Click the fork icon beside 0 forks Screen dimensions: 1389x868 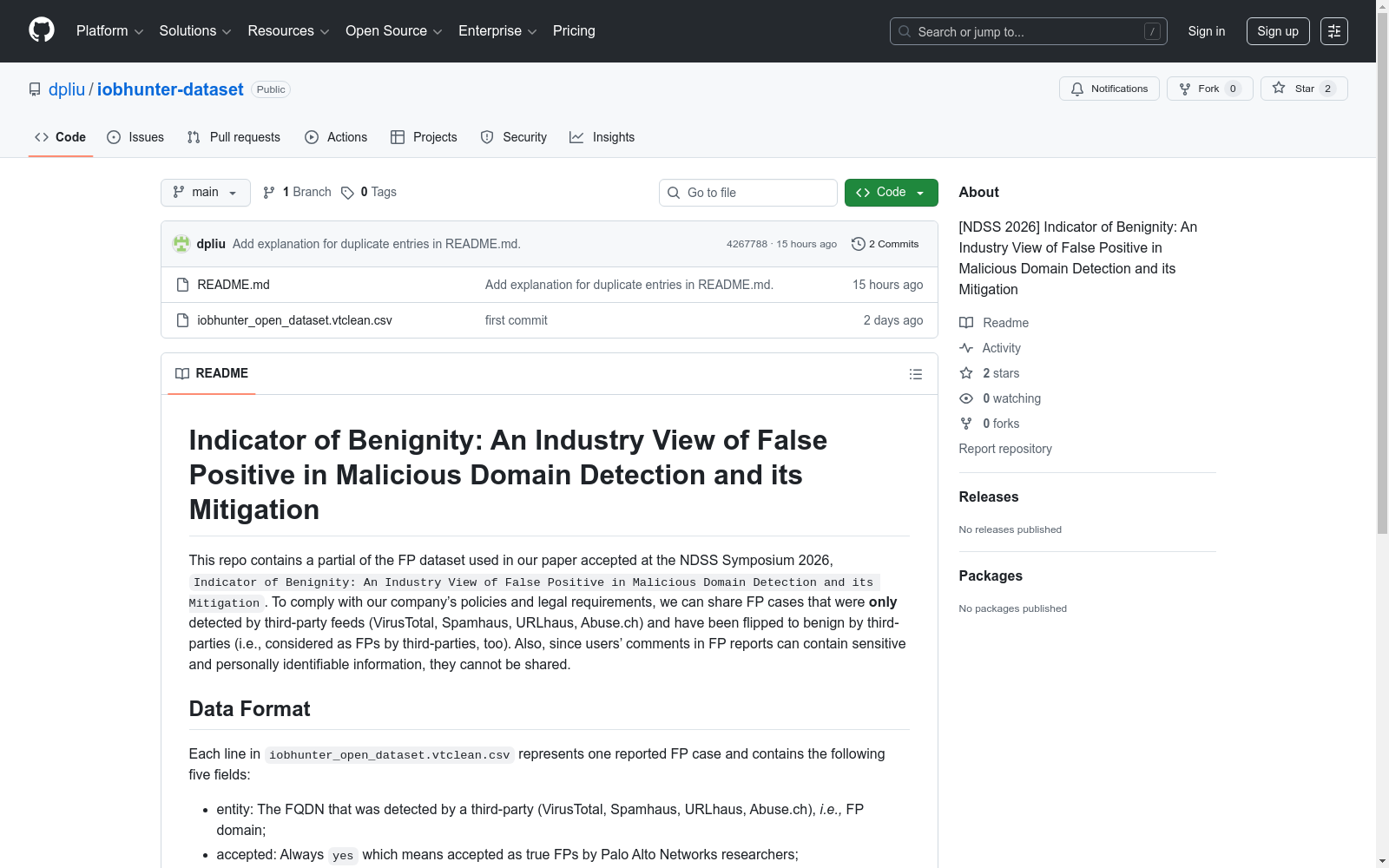(966, 424)
